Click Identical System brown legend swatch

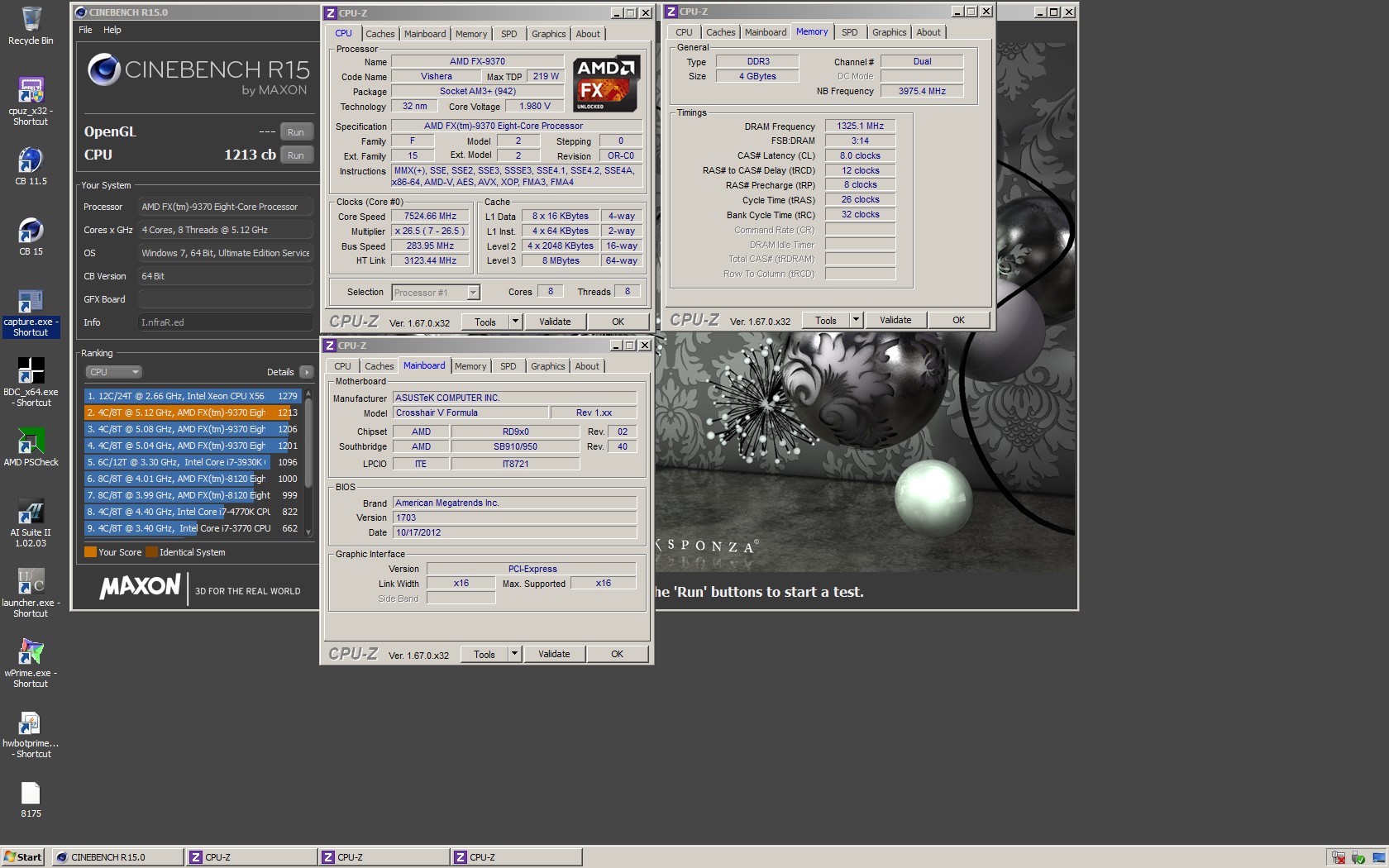click(151, 552)
